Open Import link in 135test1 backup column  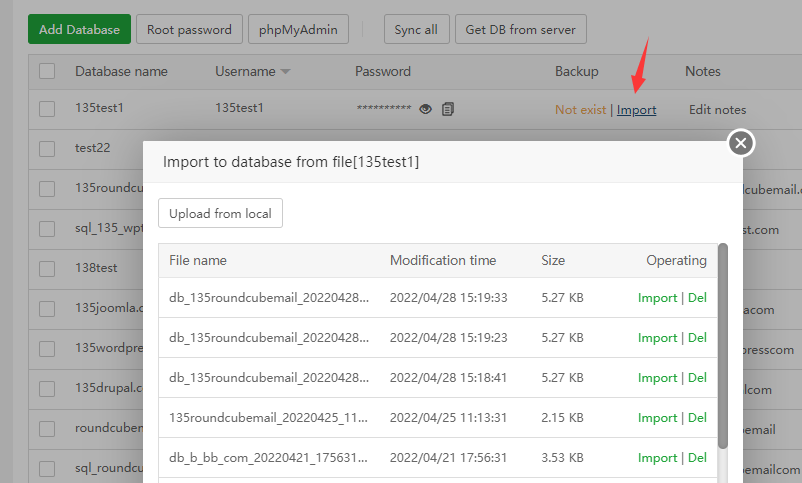point(636,110)
